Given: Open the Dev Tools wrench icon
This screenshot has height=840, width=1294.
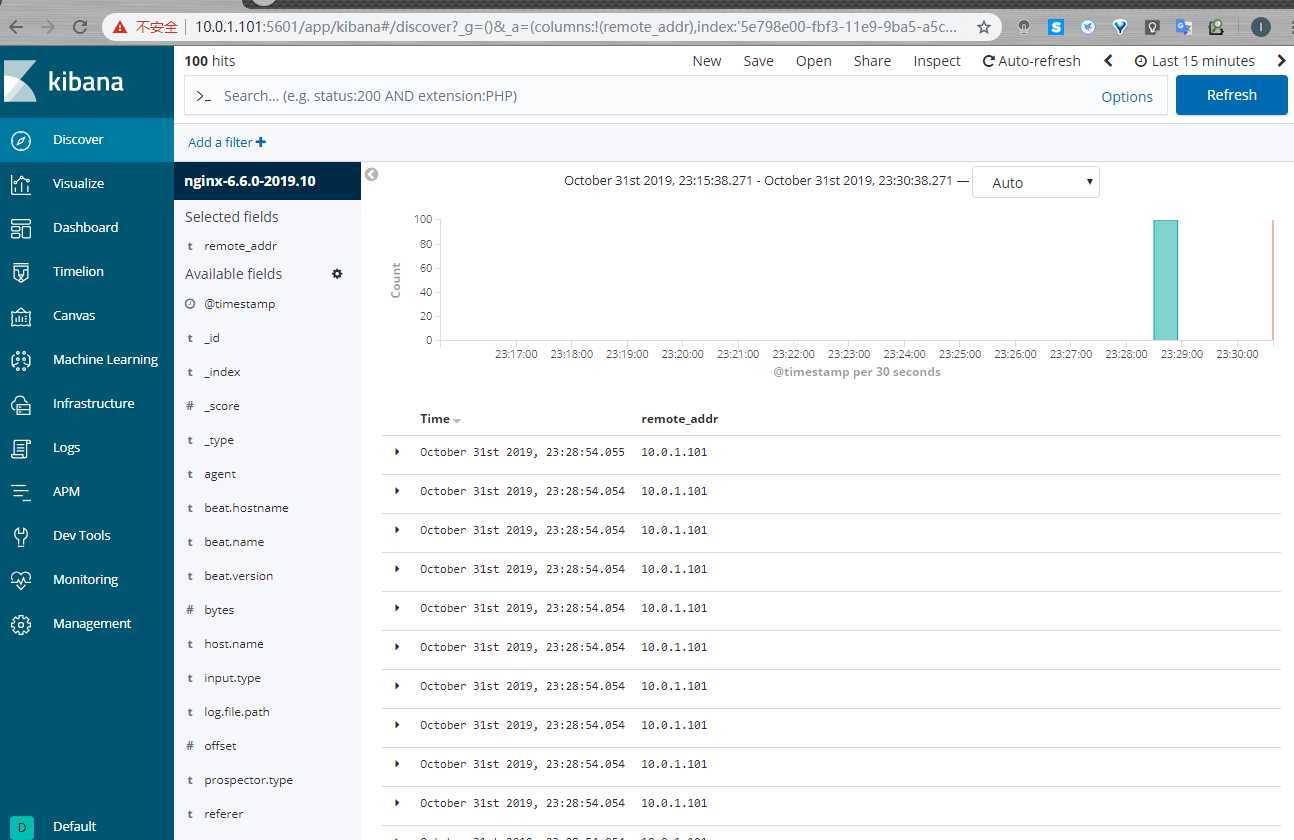Looking at the screenshot, I should click(x=21, y=536).
